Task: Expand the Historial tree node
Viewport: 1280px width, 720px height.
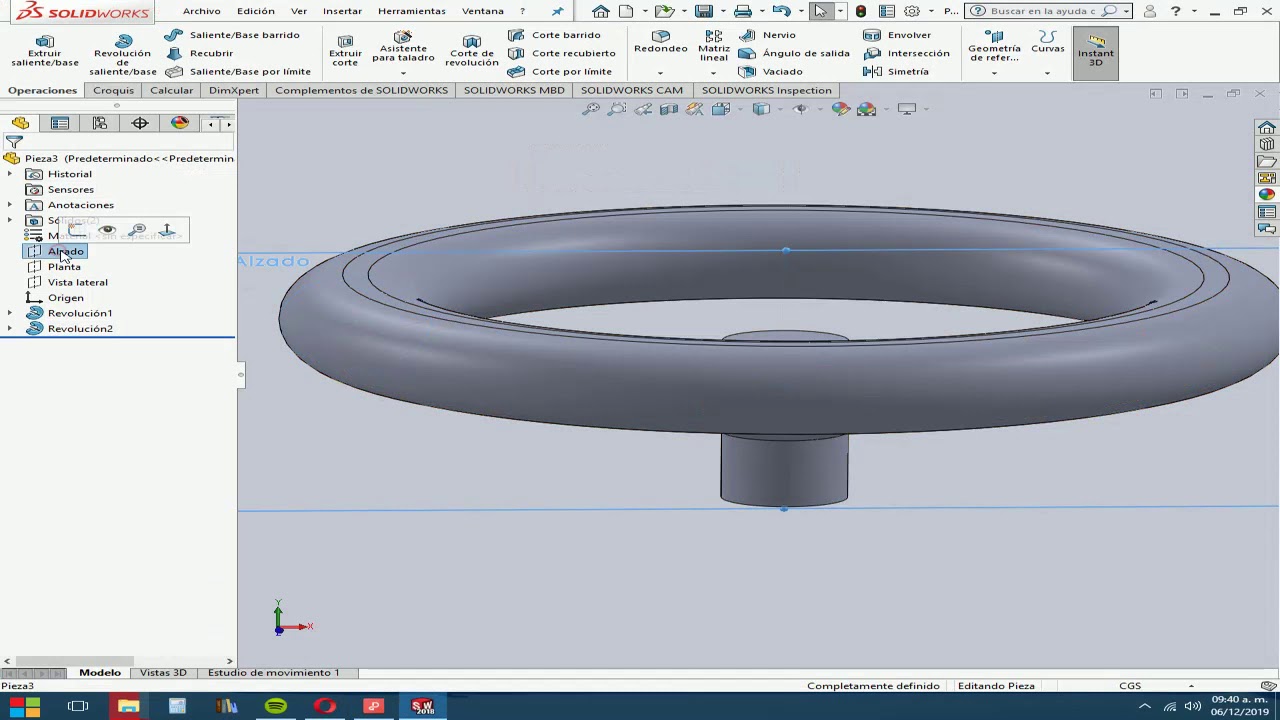Action: [x=10, y=174]
